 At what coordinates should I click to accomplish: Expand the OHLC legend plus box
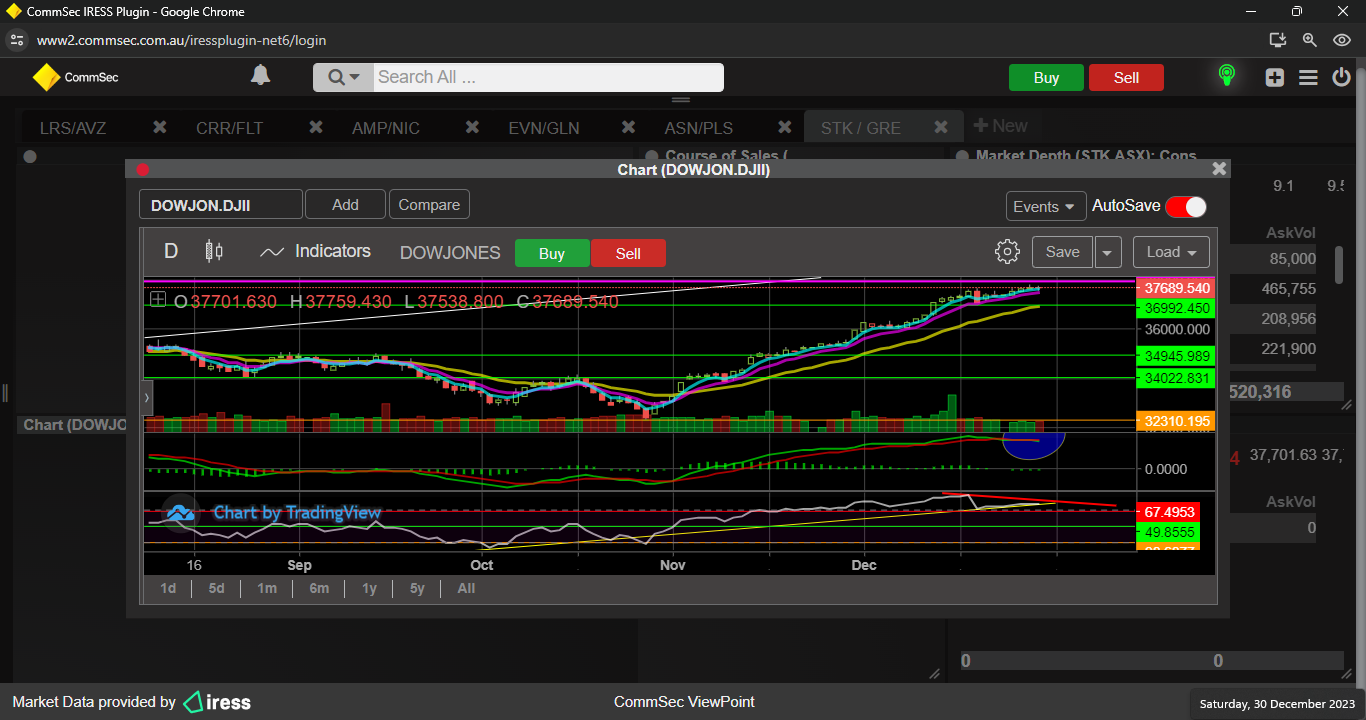158,299
